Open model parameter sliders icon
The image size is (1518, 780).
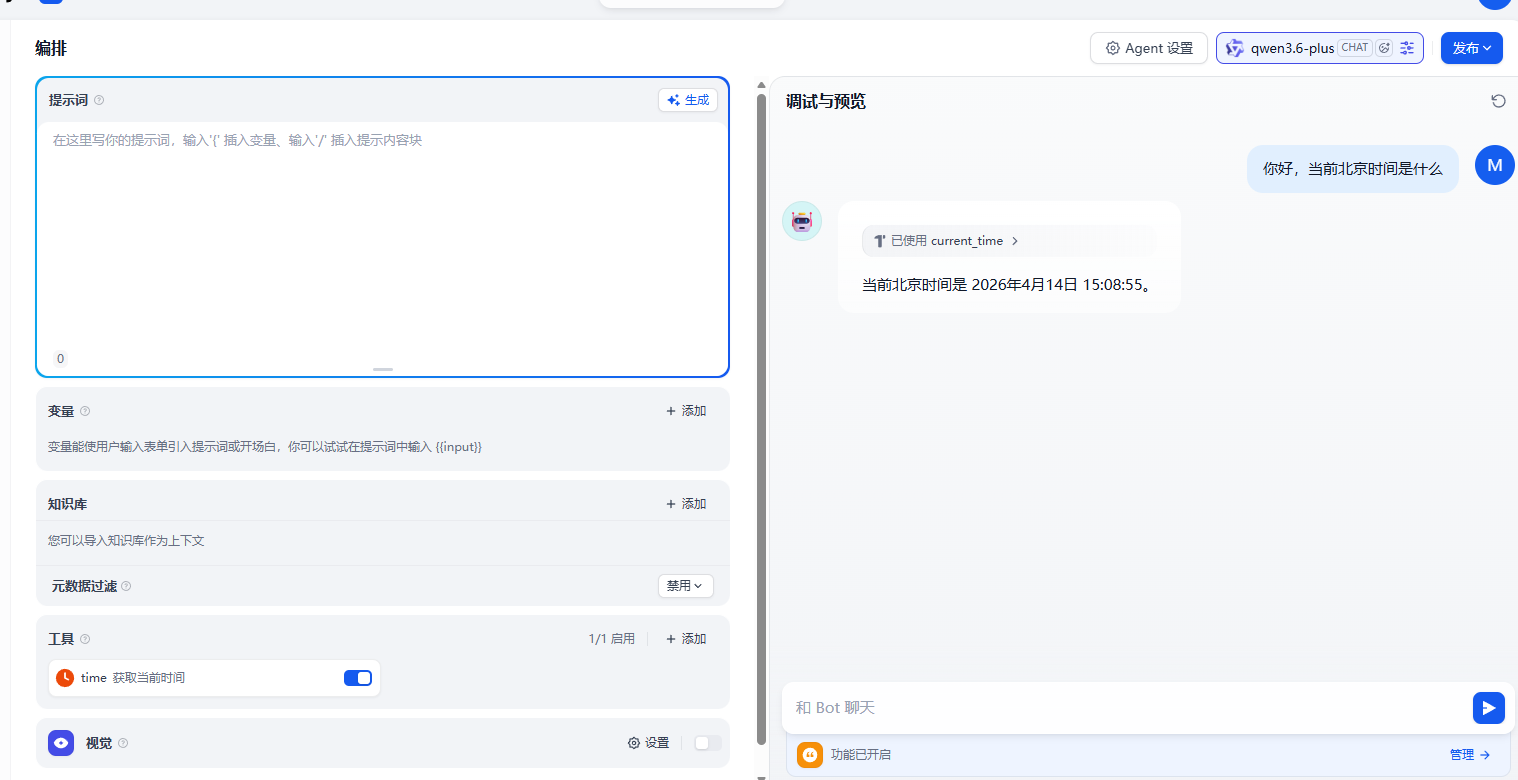point(1408,48)
